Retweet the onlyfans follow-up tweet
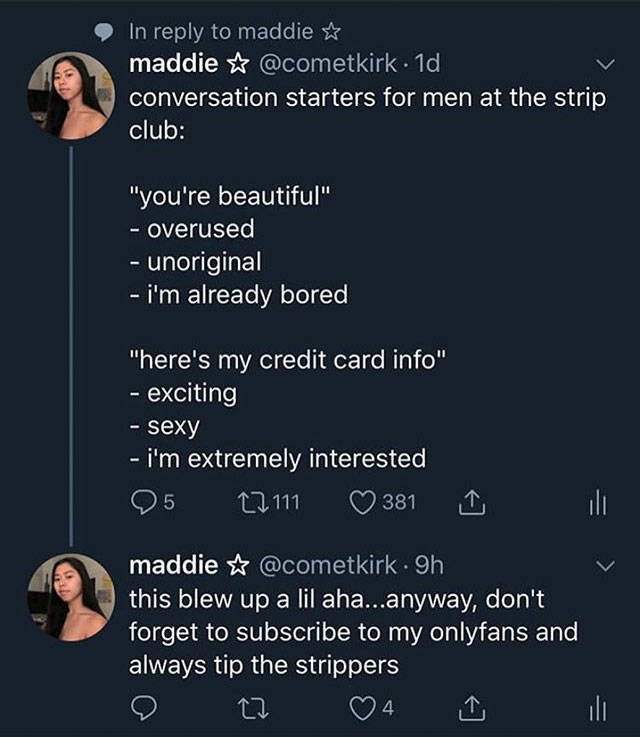 pos(253,708)
